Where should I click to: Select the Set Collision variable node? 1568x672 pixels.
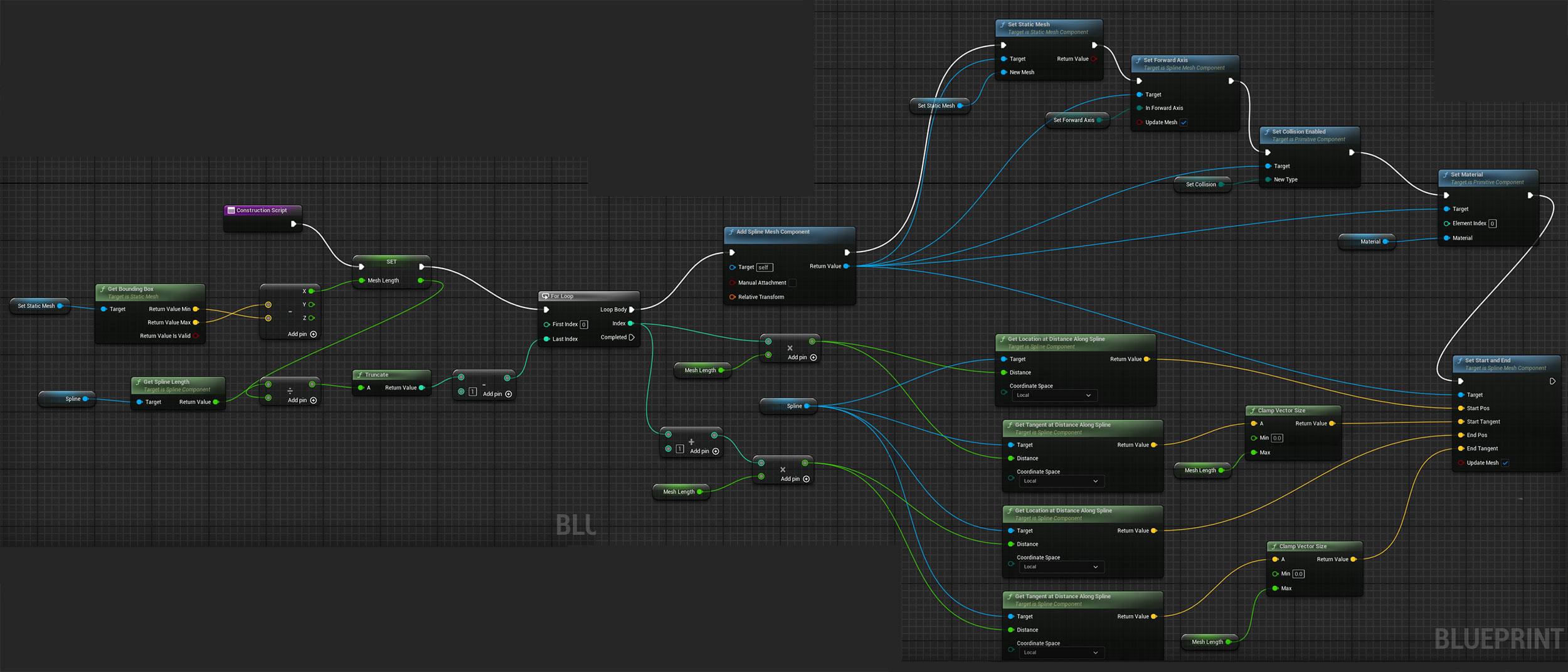1203,184
